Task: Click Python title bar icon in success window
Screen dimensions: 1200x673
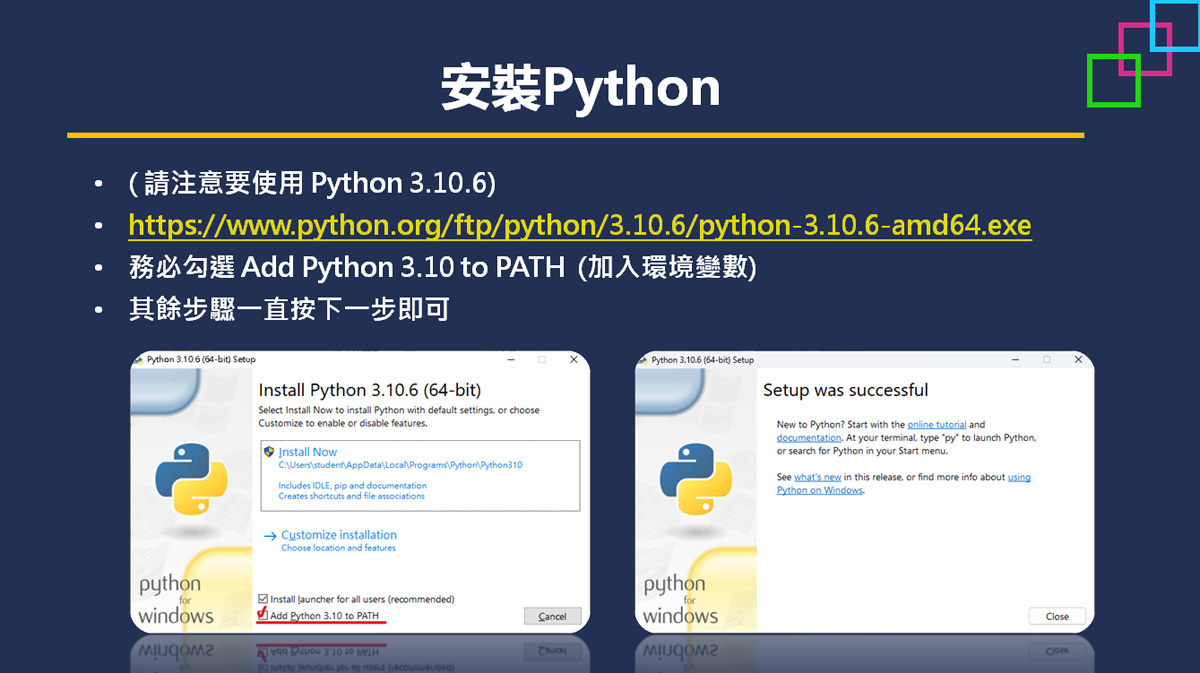Action: pos(643,359)
